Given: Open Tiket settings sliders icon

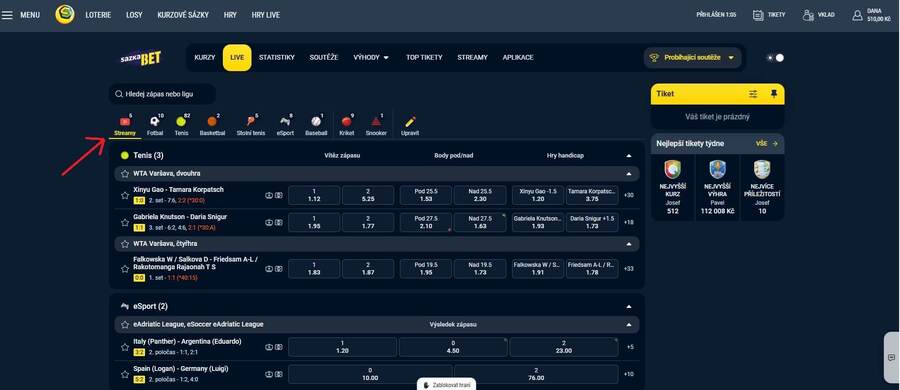Looking at the screenshot, I should [x=753, y=94].
